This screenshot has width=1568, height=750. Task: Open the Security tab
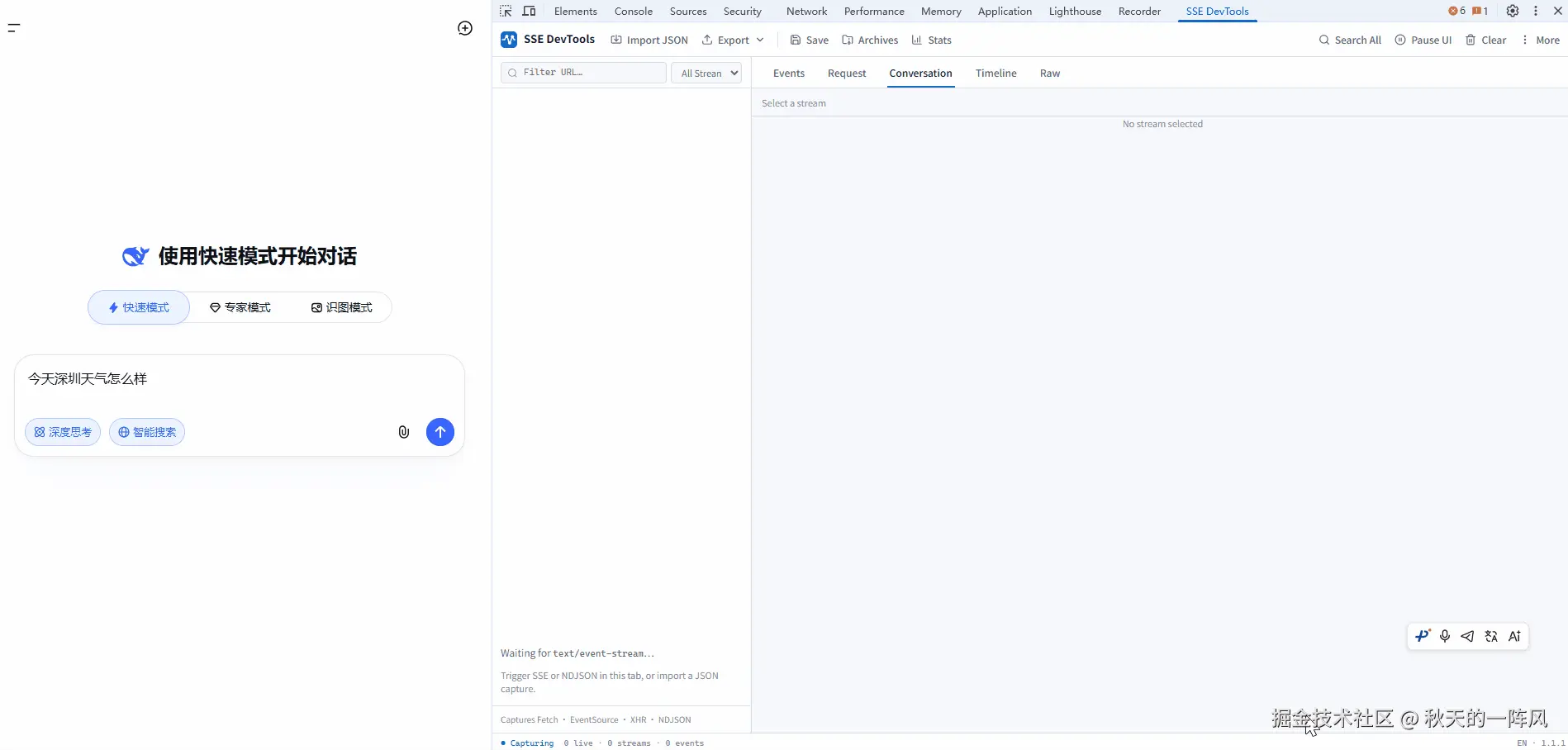(743, 11)
